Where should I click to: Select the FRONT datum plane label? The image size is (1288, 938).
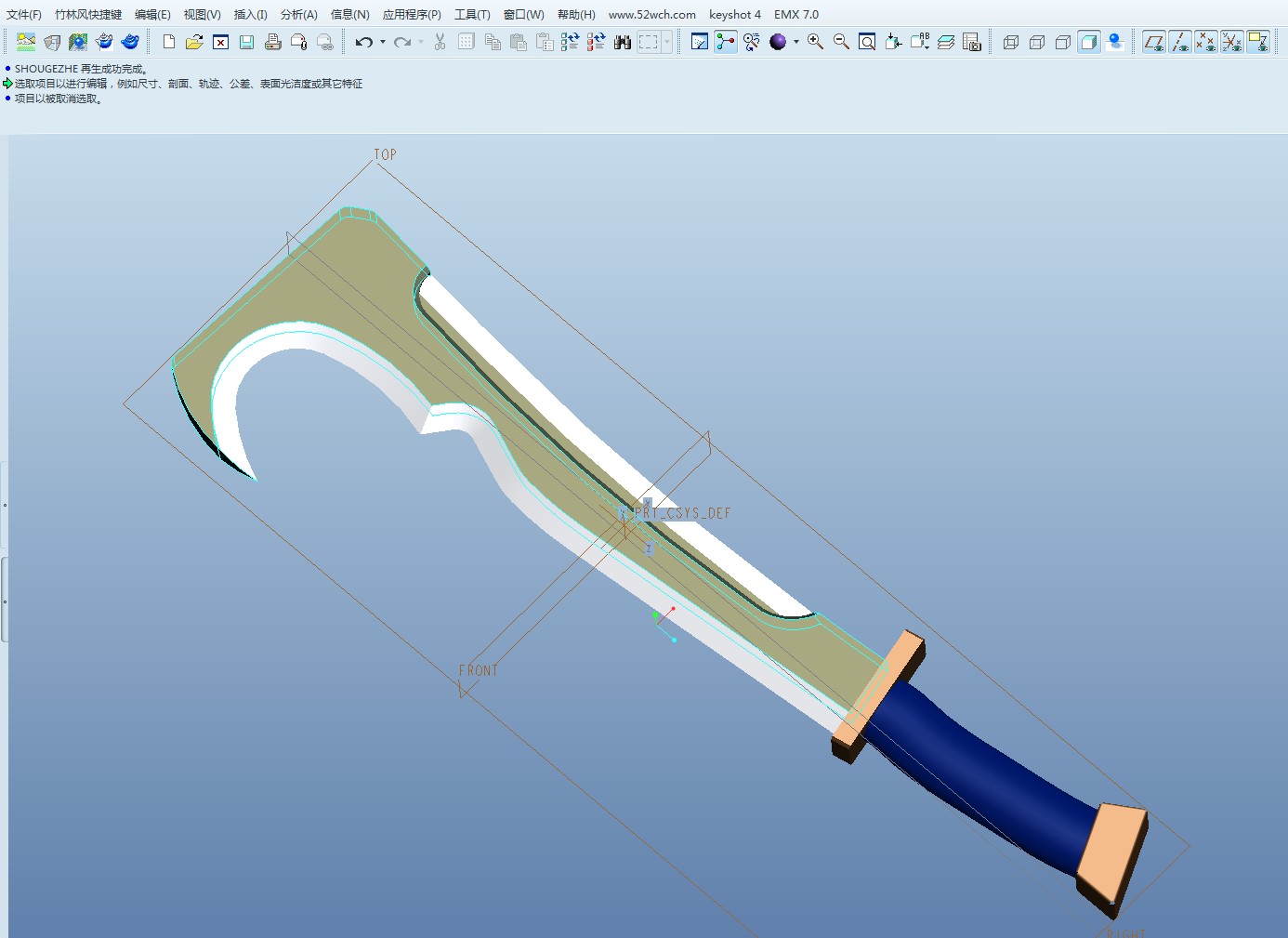pyautogui.click(x=479, y=670)
